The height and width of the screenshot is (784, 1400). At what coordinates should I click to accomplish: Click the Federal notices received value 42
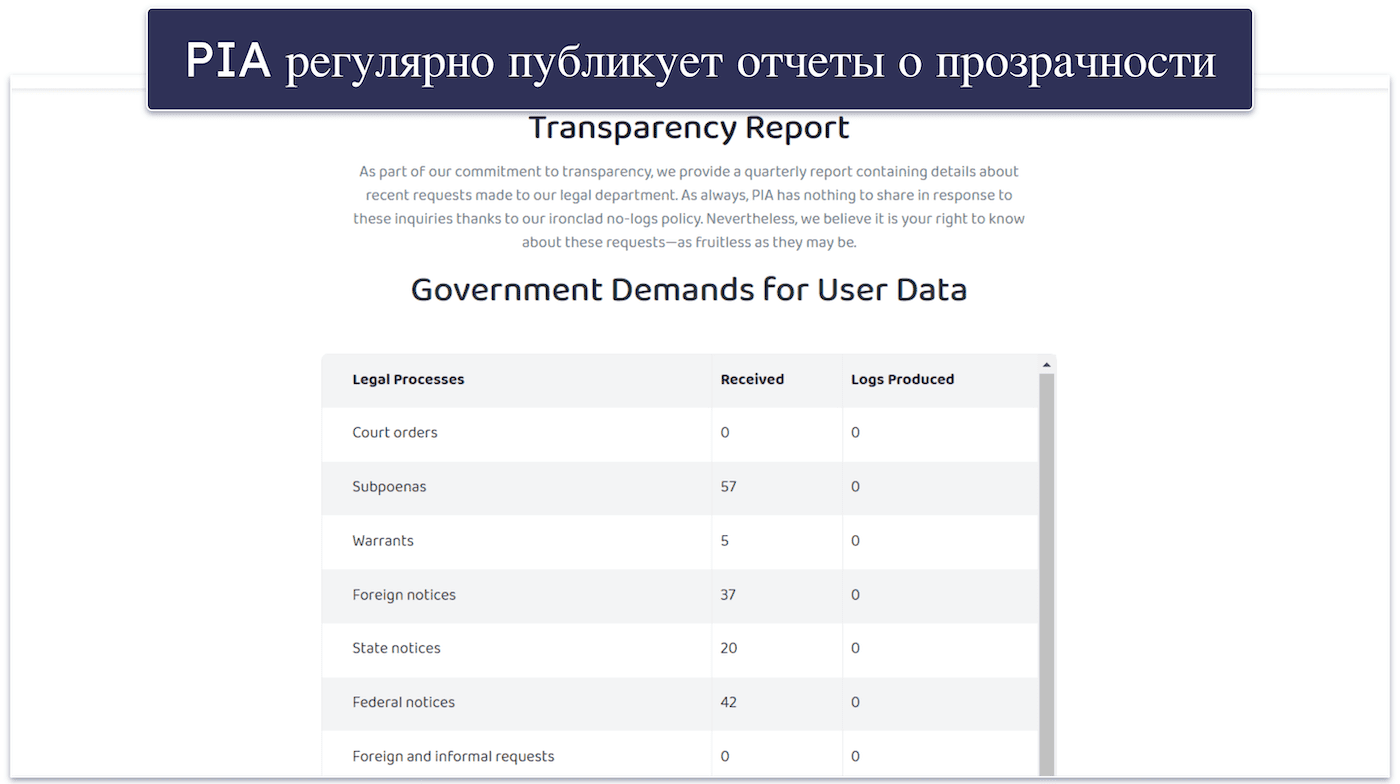click(x=729, y=702)
